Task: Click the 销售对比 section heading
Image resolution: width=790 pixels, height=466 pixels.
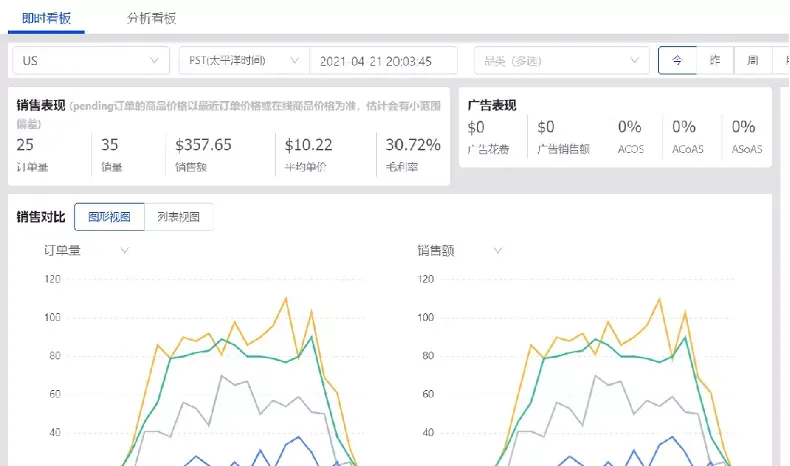Action: [x=41, y=217]
